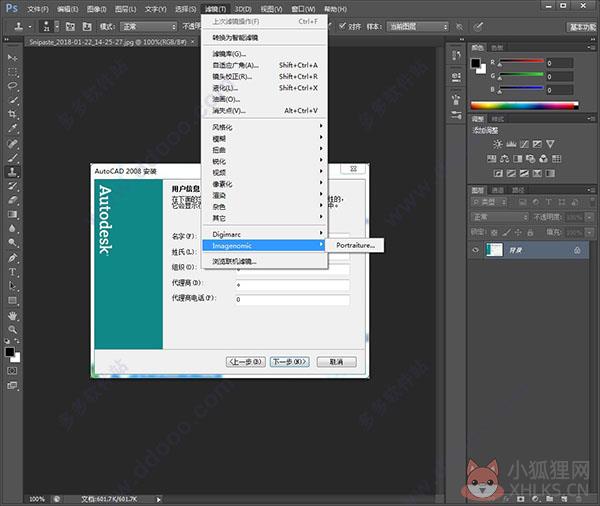Select the Hand tool

pos(12,316)
